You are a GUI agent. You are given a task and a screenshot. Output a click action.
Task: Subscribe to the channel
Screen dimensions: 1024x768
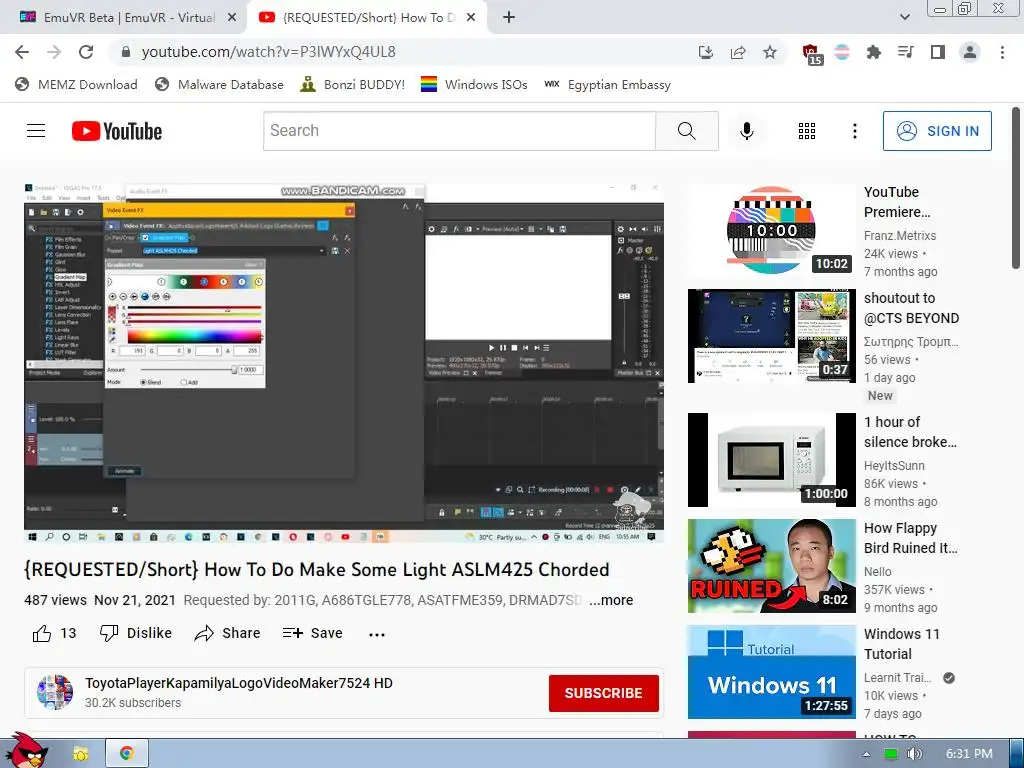(x=603, y=693)
